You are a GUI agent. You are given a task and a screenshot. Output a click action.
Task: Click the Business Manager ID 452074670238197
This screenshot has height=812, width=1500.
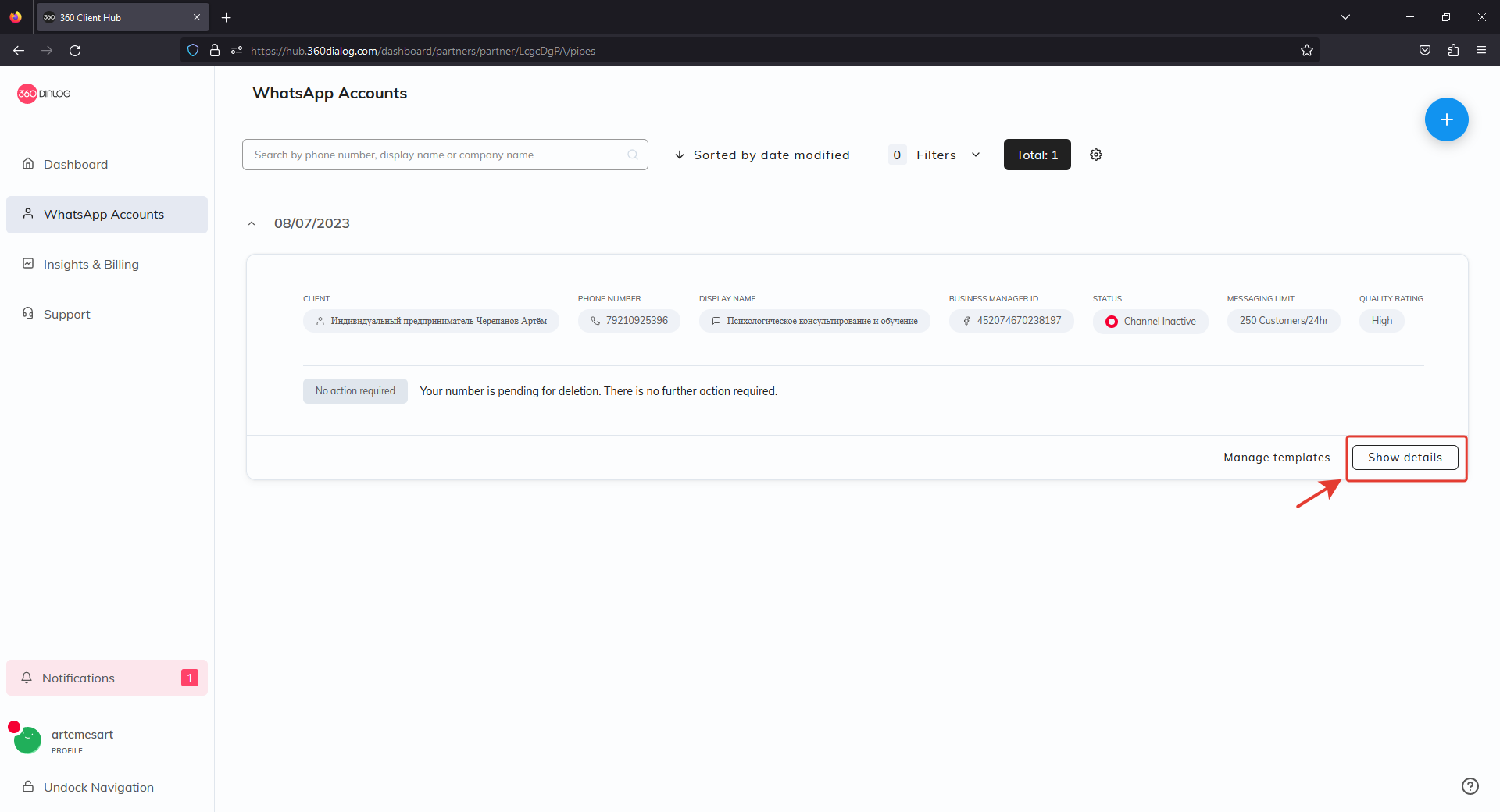coord(1011,321)
